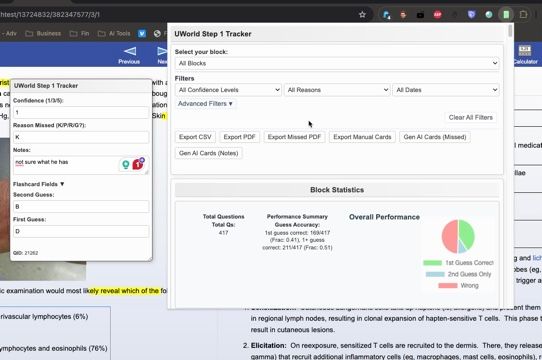Click Gen AI Cards (Notes) button
The width and height of the screenshot is (542, 360).
(209, 153)
